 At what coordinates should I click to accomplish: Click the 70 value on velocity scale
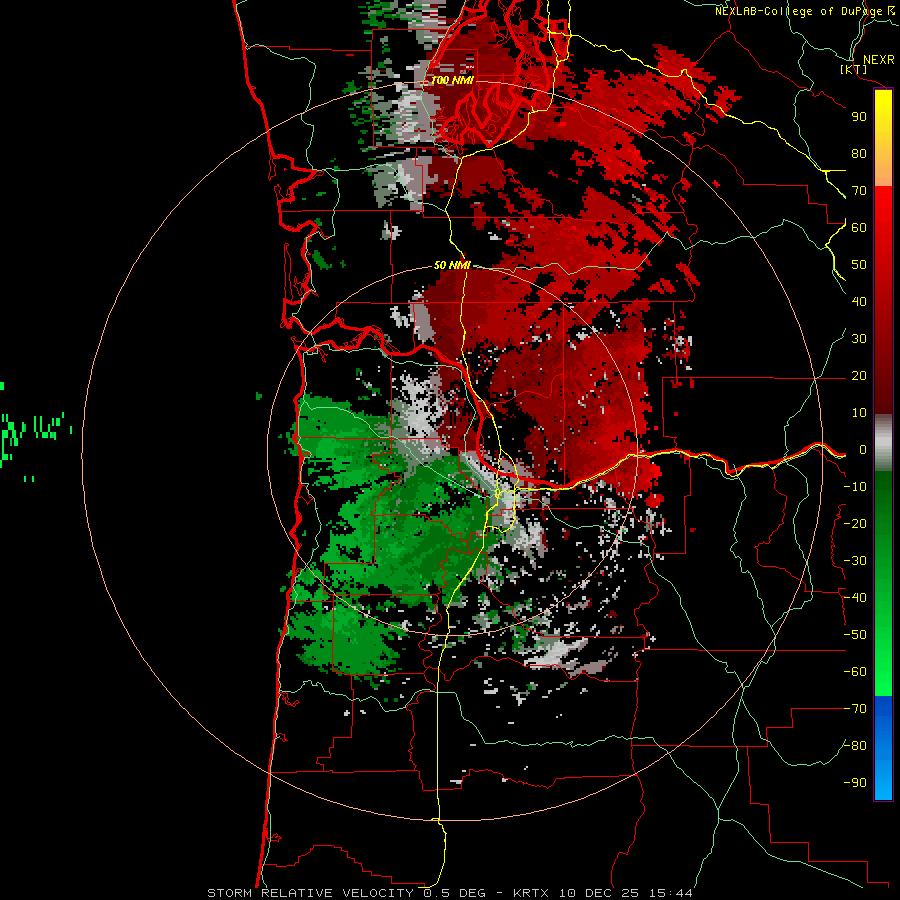(x=859, y=191)
